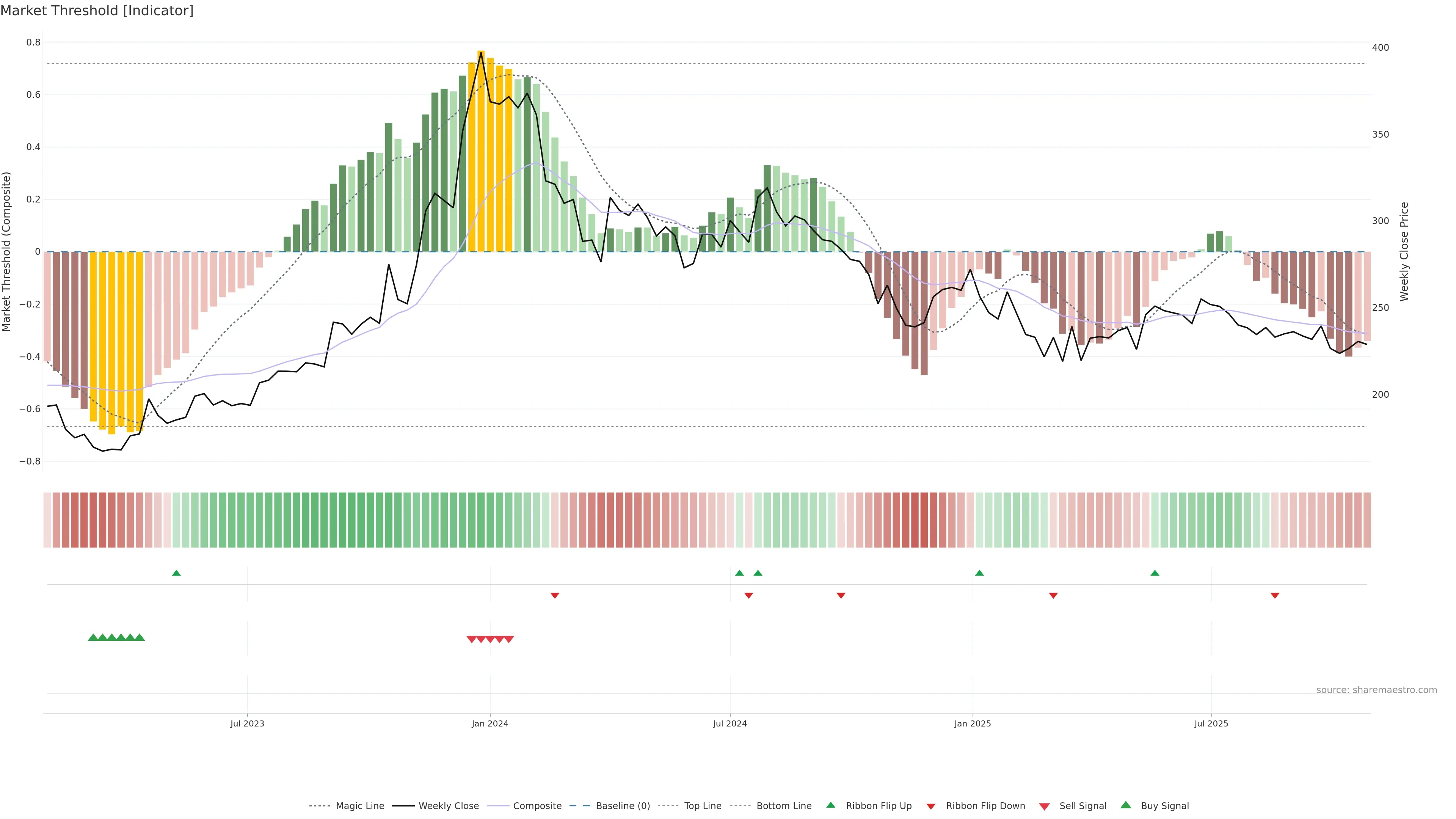This screenshot has width=1456, height=819.
Task: Click the red flip-down marker after Jan 2024
Action: [555, 595]
